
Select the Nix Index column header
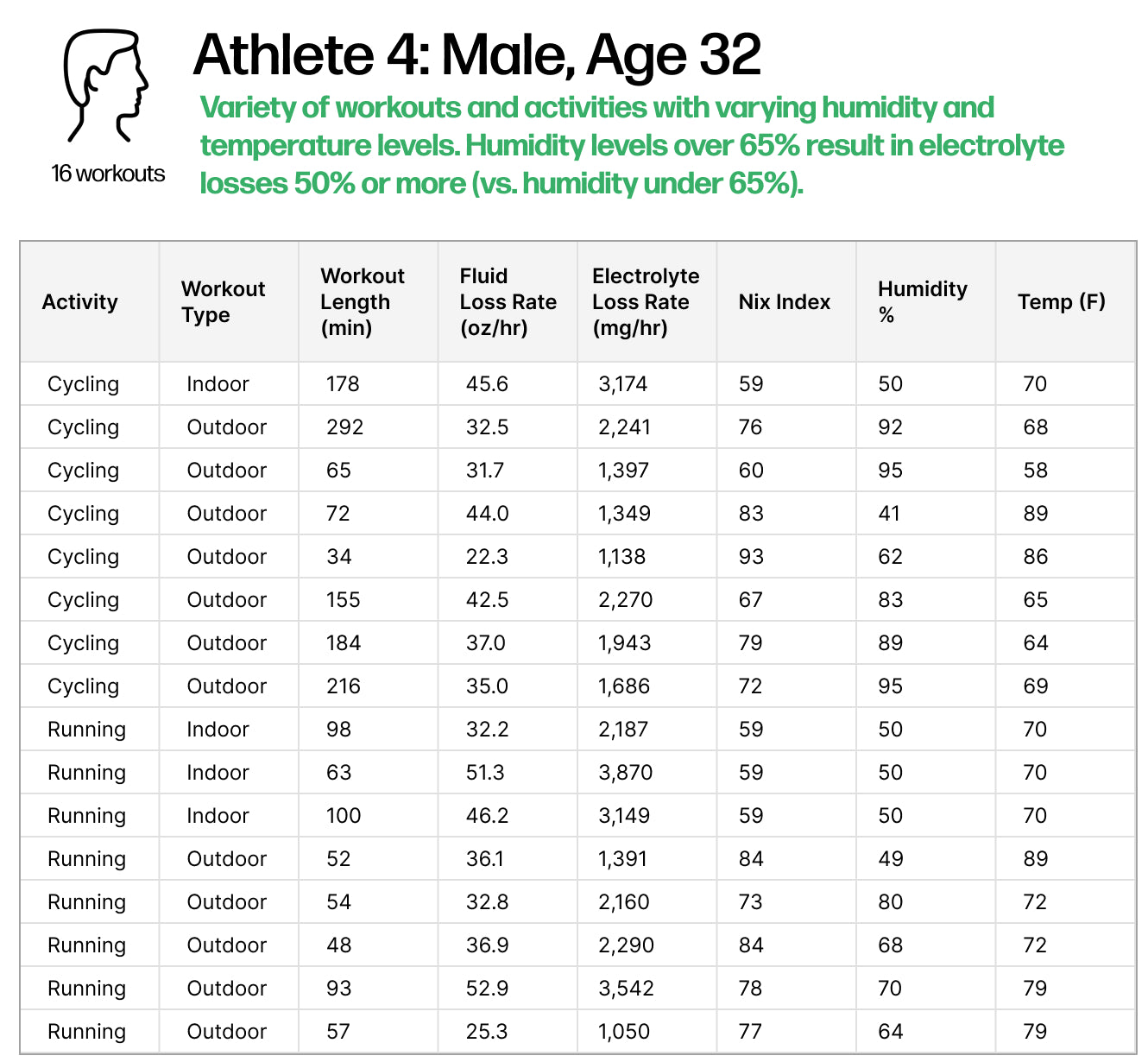[x=784, y=302]
